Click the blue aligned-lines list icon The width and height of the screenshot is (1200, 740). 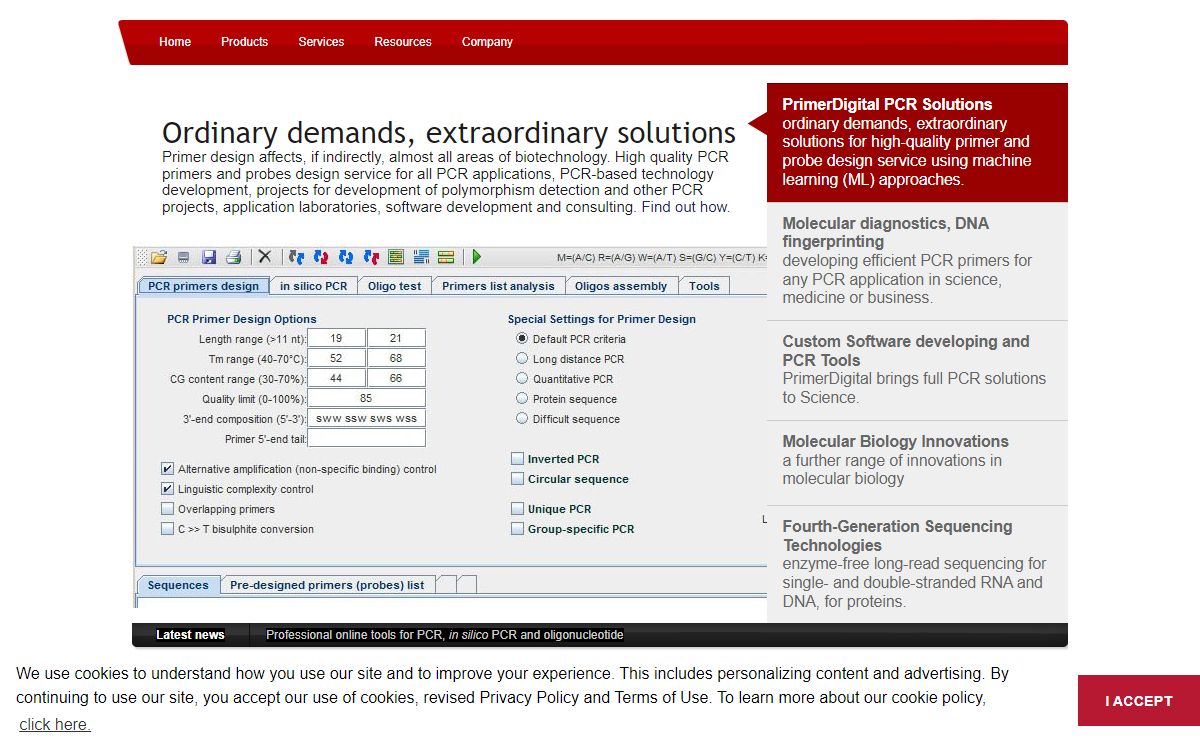[x=421, y=257]
